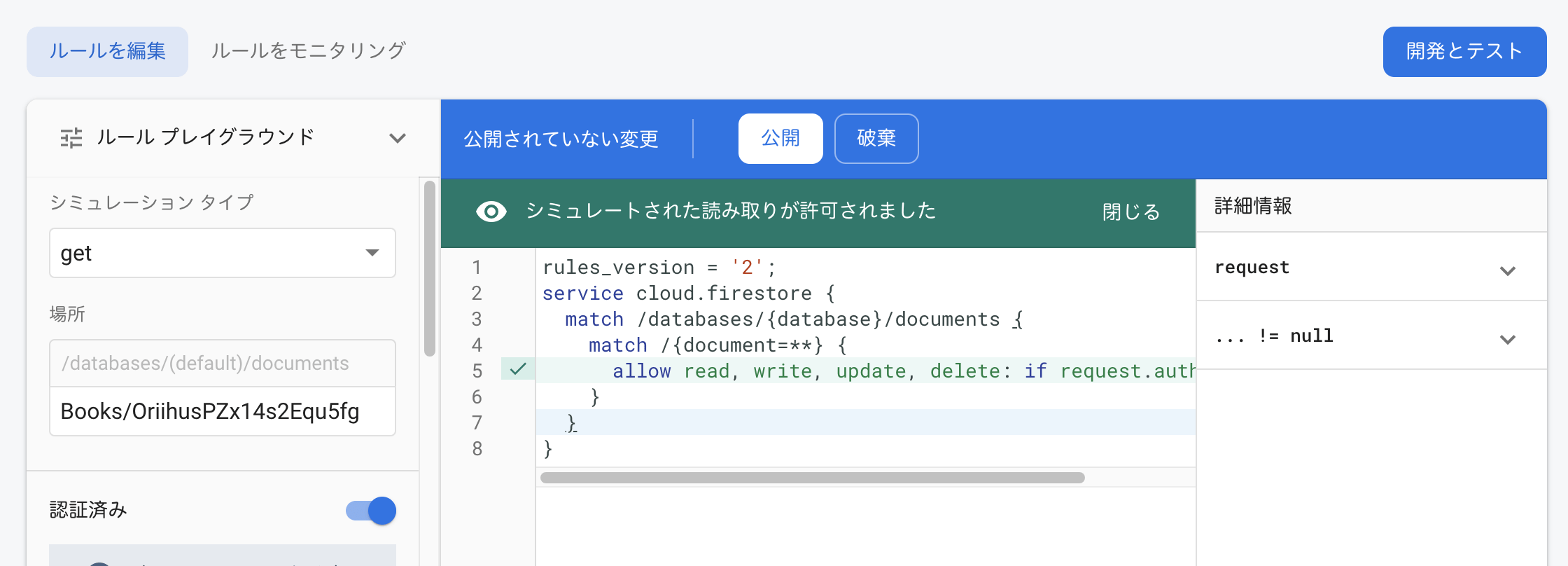Click the code editor horizontal scrollbar
Image resolution: width=1568 pixels, height=566 pixels.
[812, 478]
